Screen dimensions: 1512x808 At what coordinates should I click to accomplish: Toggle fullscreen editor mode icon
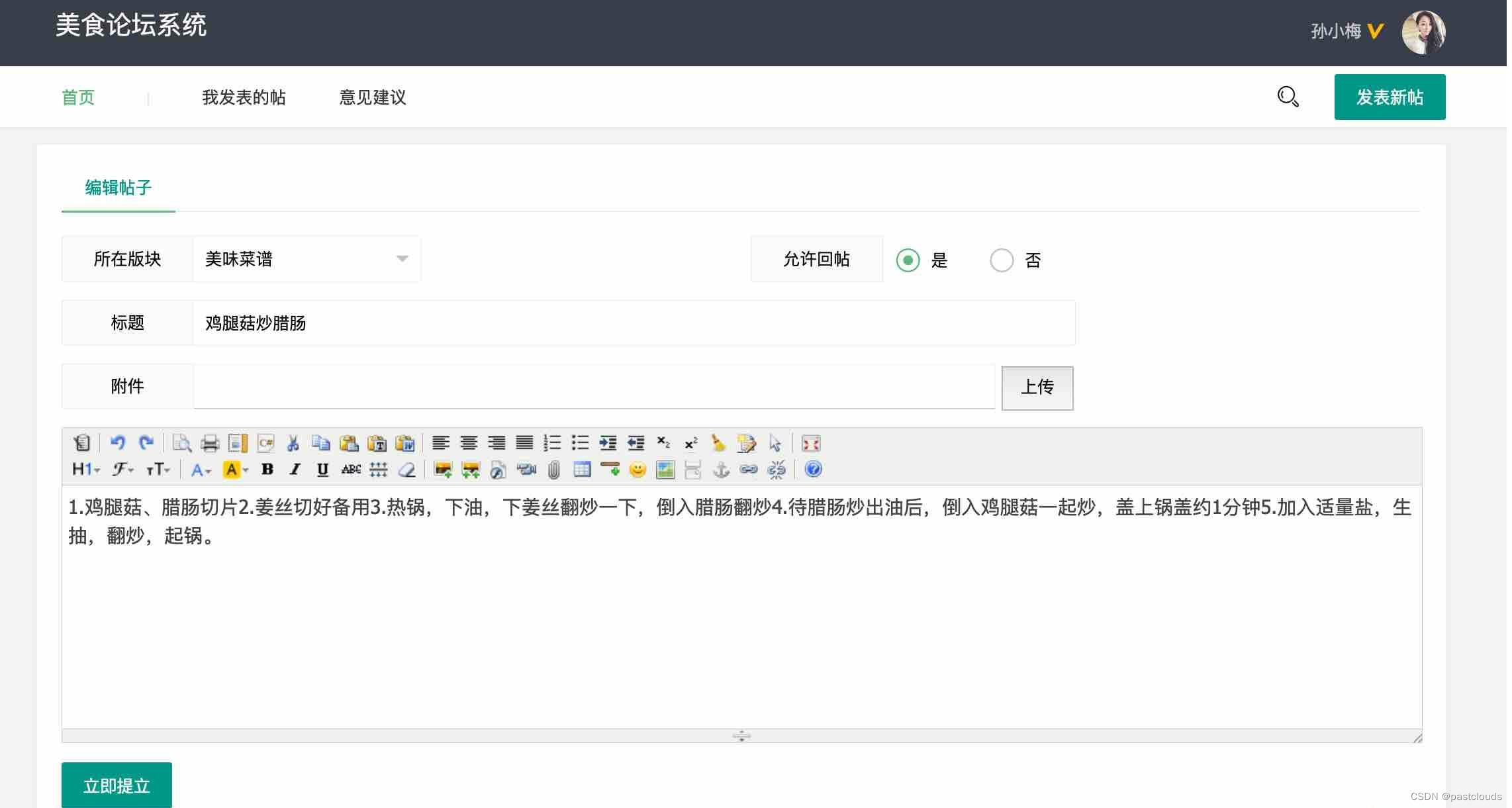(x=811, y=443)
